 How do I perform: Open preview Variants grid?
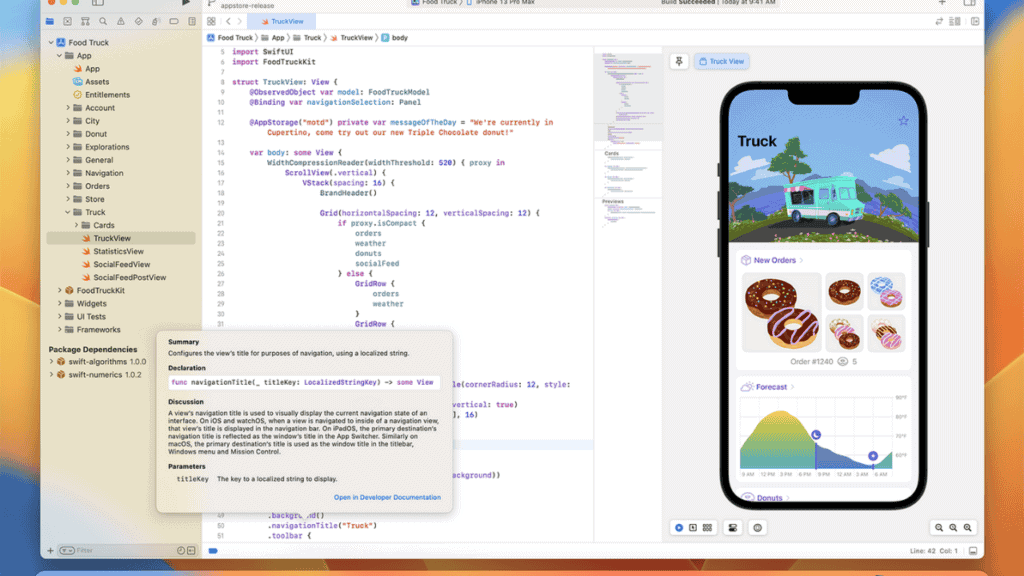pos(707,528)
